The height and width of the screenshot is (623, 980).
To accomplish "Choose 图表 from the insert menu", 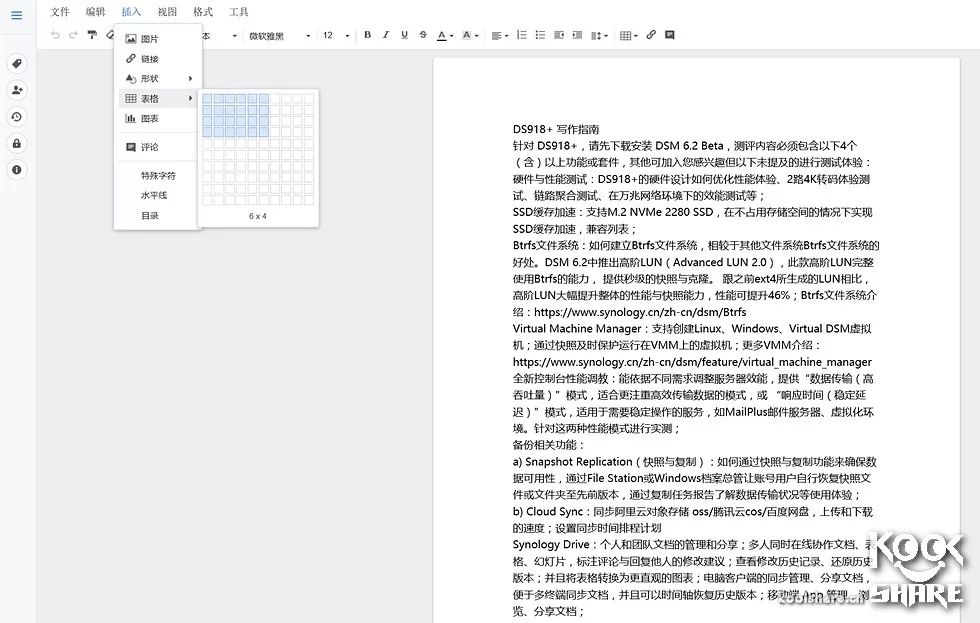I will [158, 118].
